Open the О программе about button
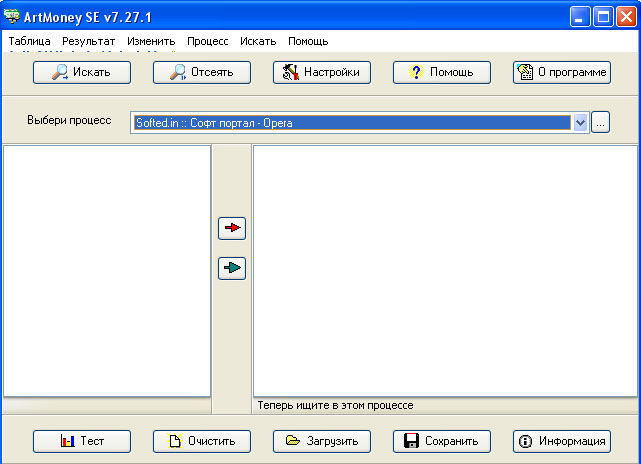The width and height of the screenshot is (641, 464). click(x=562, y=72)
